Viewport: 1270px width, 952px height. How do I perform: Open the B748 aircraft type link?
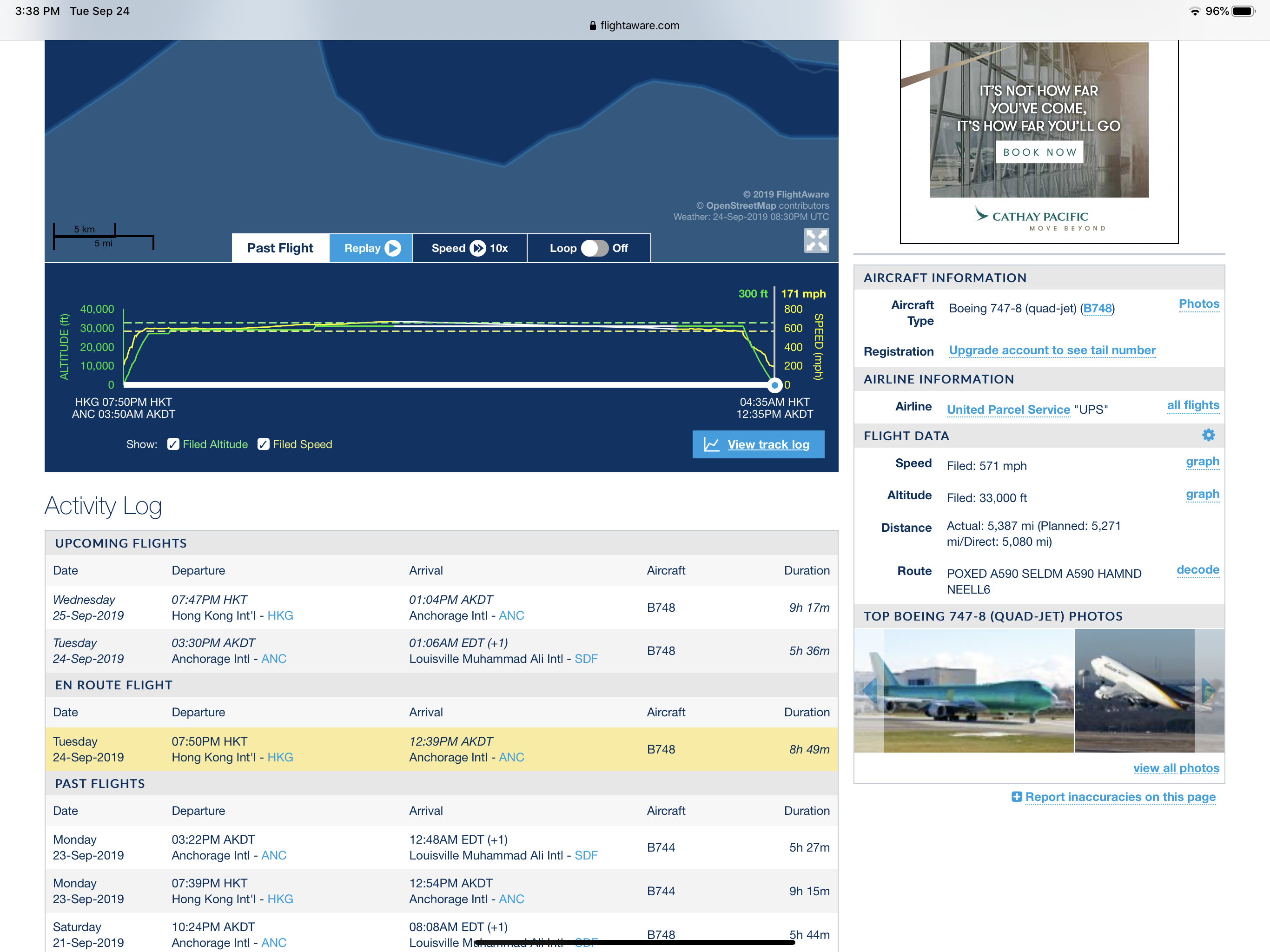tap(1097, 308)
